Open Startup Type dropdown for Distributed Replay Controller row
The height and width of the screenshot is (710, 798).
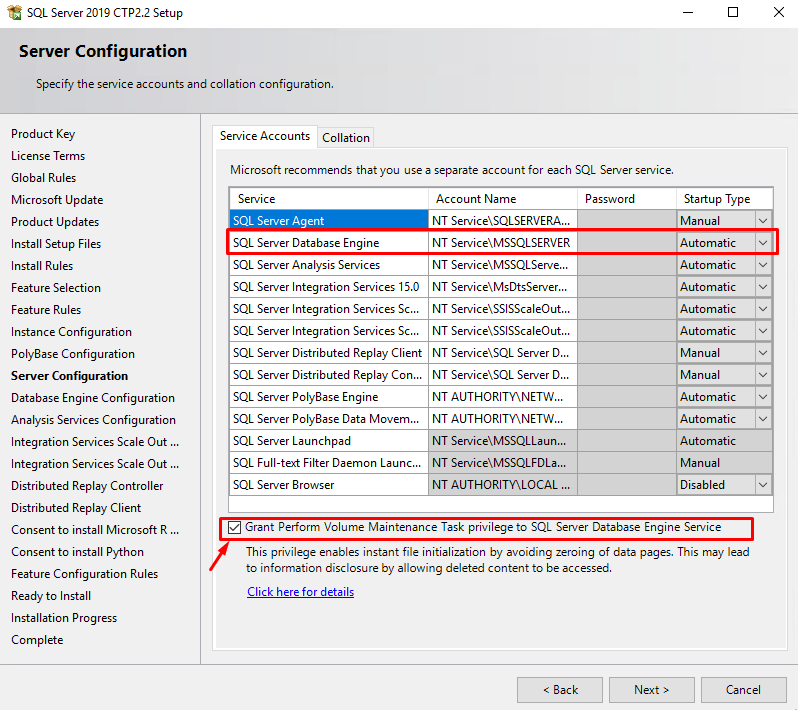[762, 375]
